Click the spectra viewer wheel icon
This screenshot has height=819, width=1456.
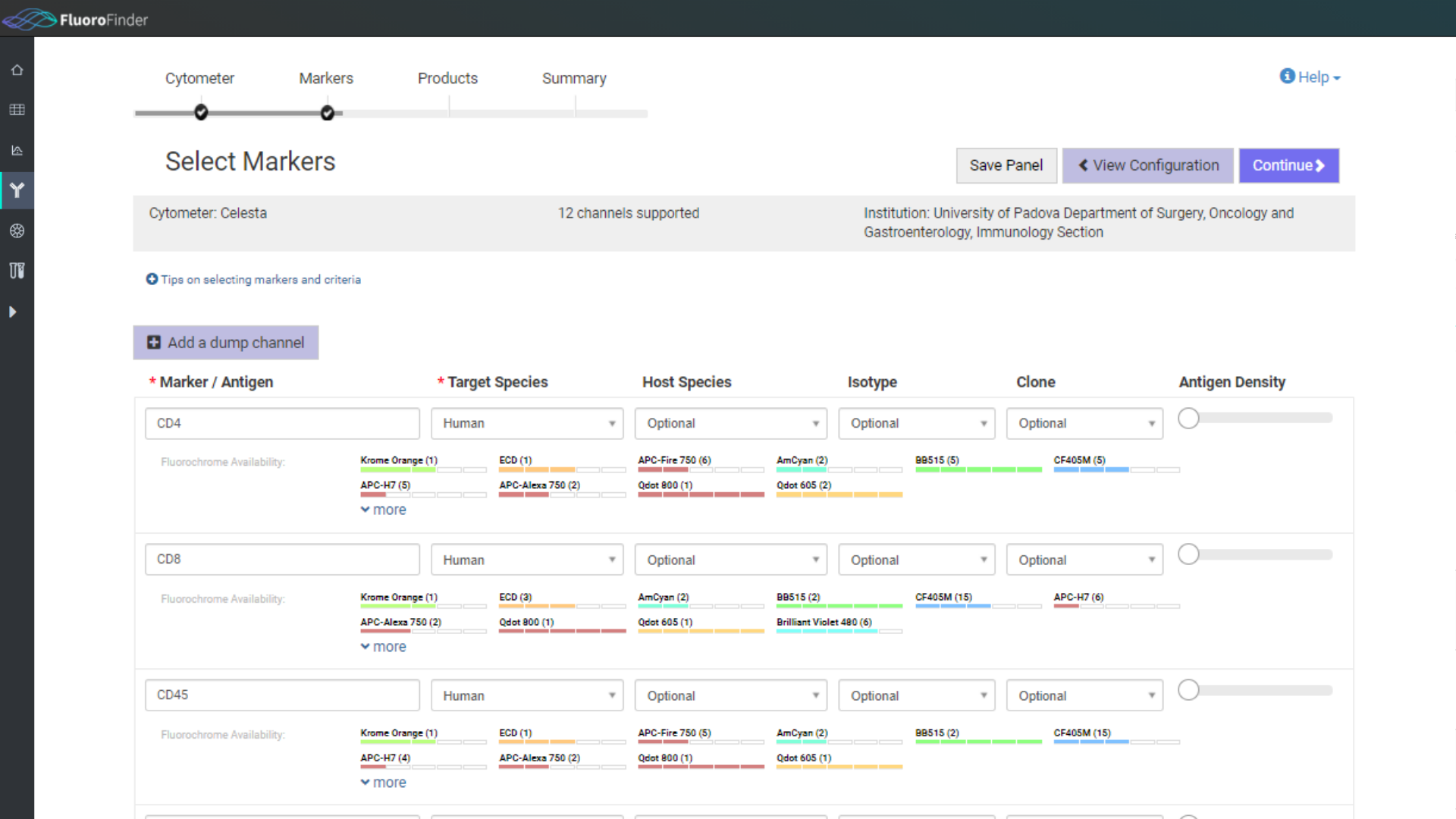pos(17,231)
